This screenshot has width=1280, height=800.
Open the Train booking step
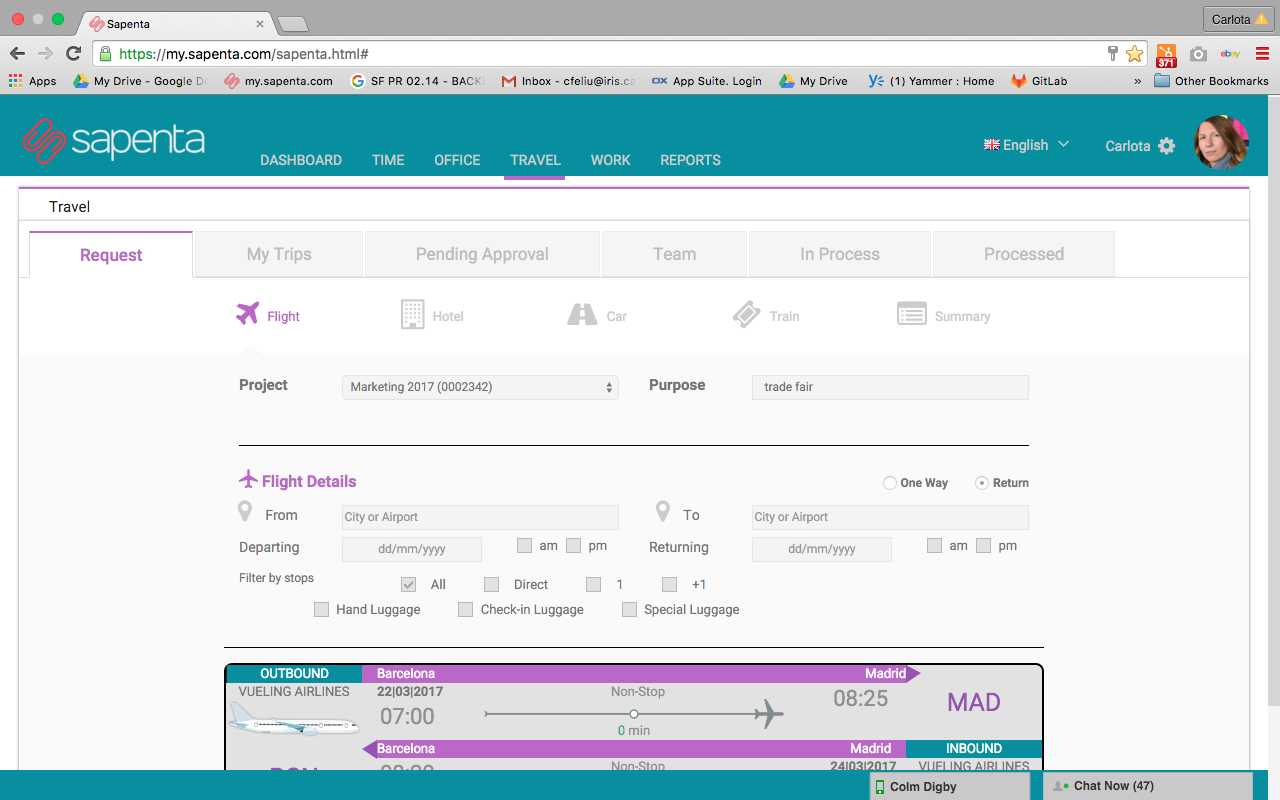(766, 315)
